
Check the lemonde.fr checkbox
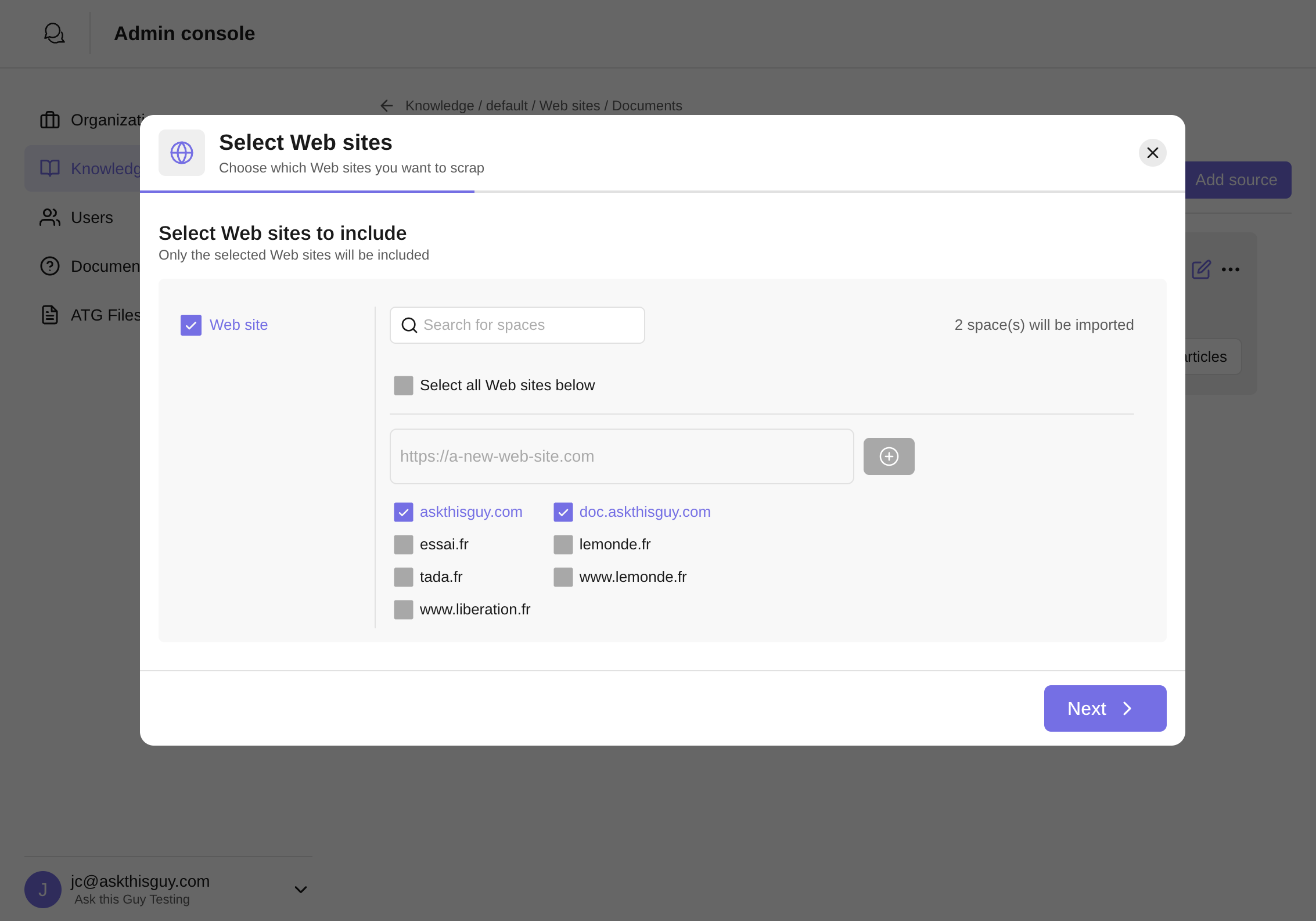pos(563,544)
